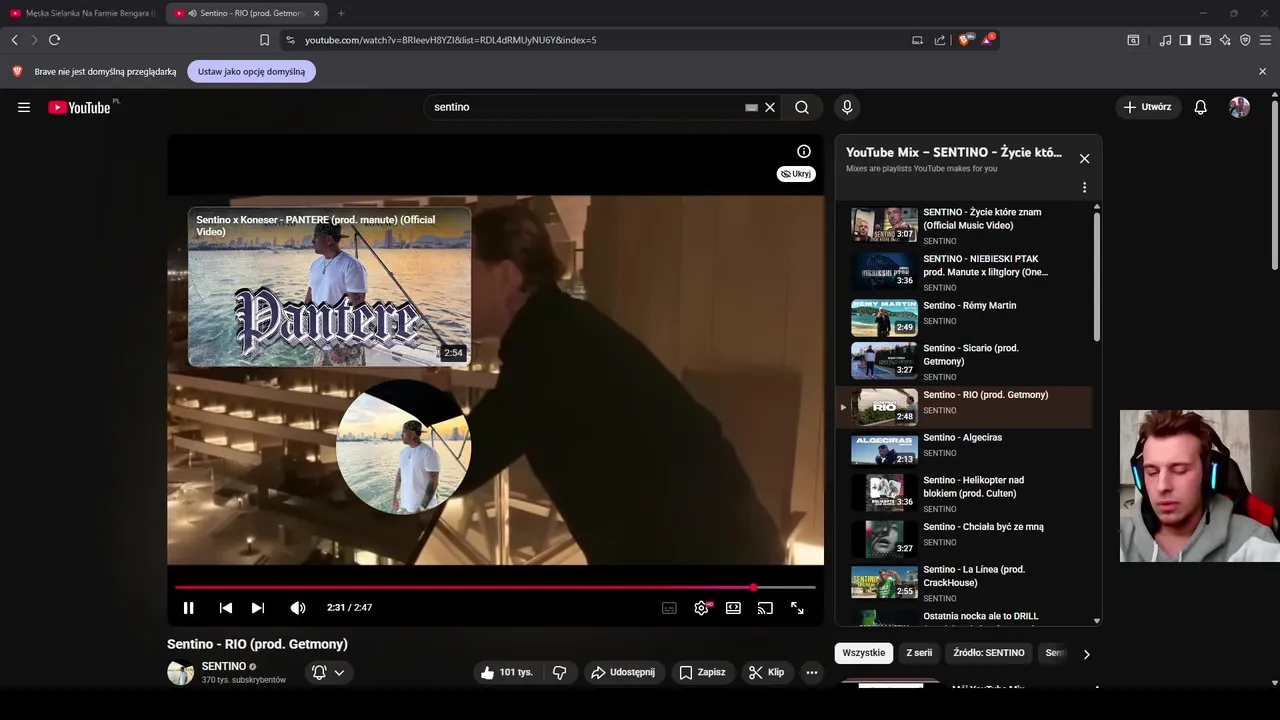The height and width of the screenshot is (720, 1280).
Task: Hide the end-screen cards with Ukryj
Action: pyautogui.click(x=796, y=174)
